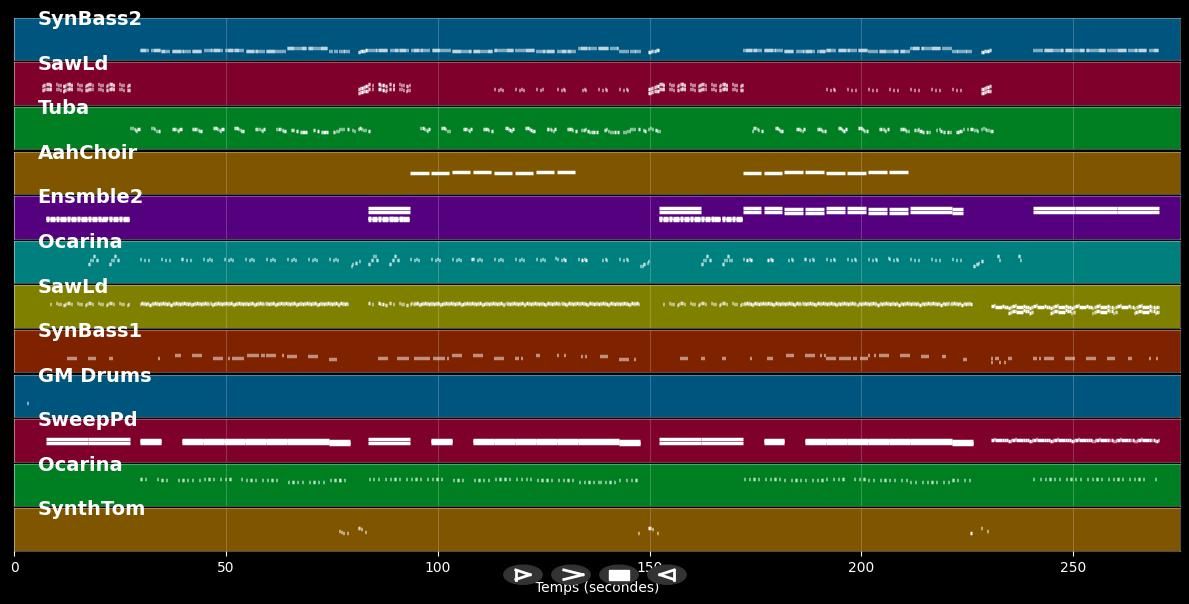
Task: Click the SynBass1 track label
Action: 90,331
